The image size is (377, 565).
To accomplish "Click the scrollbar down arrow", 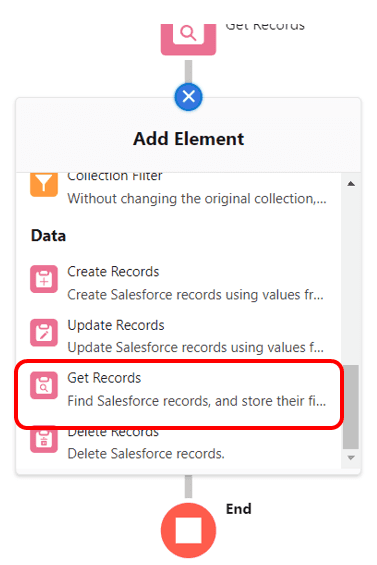I will click(351, 458).
